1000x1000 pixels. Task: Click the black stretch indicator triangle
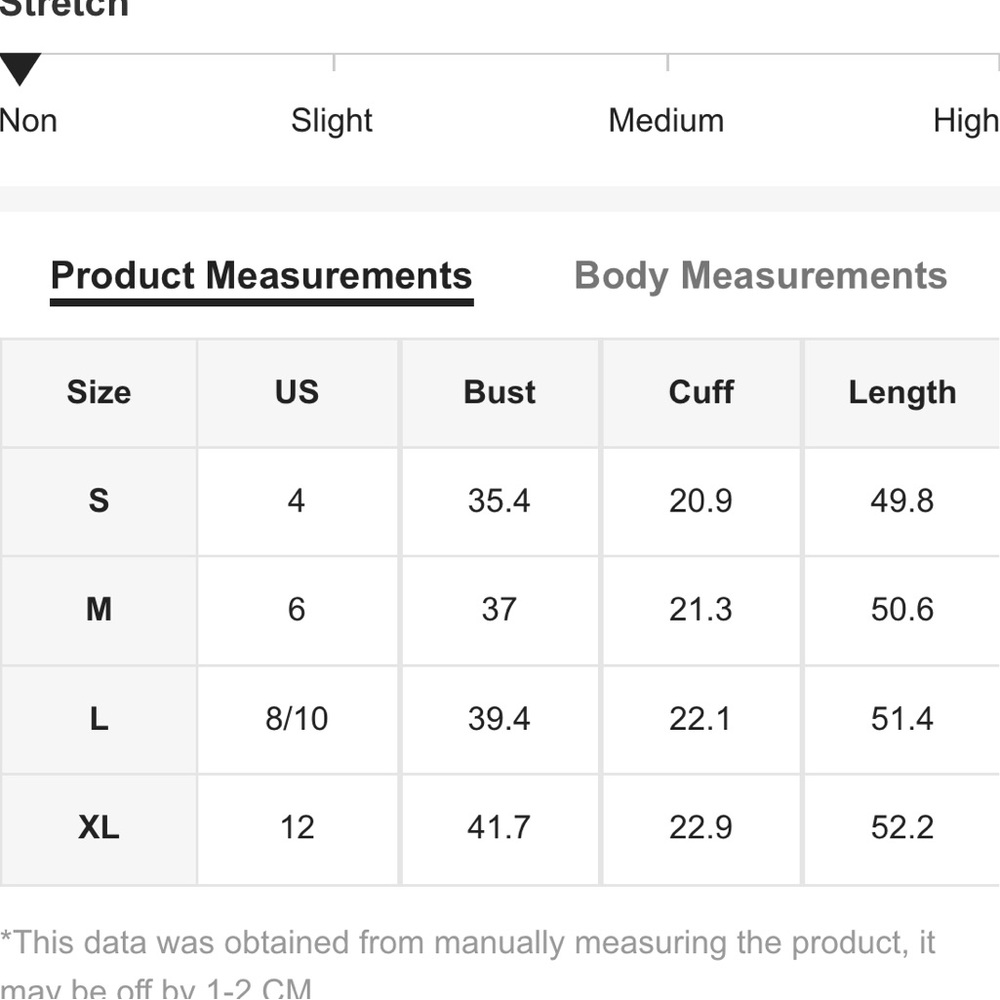click(x=20, y=70)
